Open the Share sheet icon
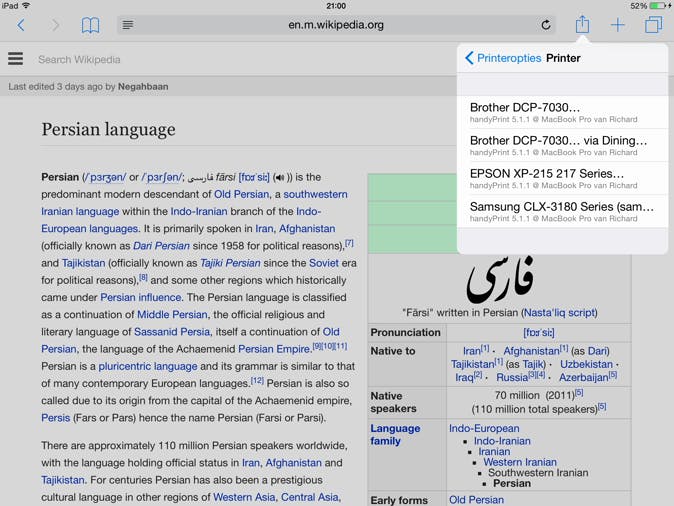The image size is (674, 506). (582, 24)
